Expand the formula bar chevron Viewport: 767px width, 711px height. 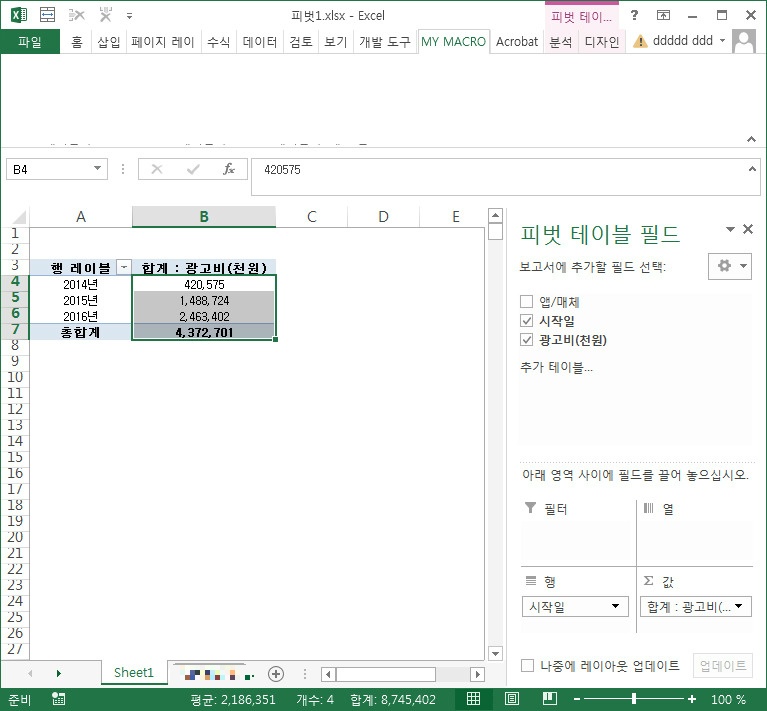pyautogui.click(x=752, y=169)
